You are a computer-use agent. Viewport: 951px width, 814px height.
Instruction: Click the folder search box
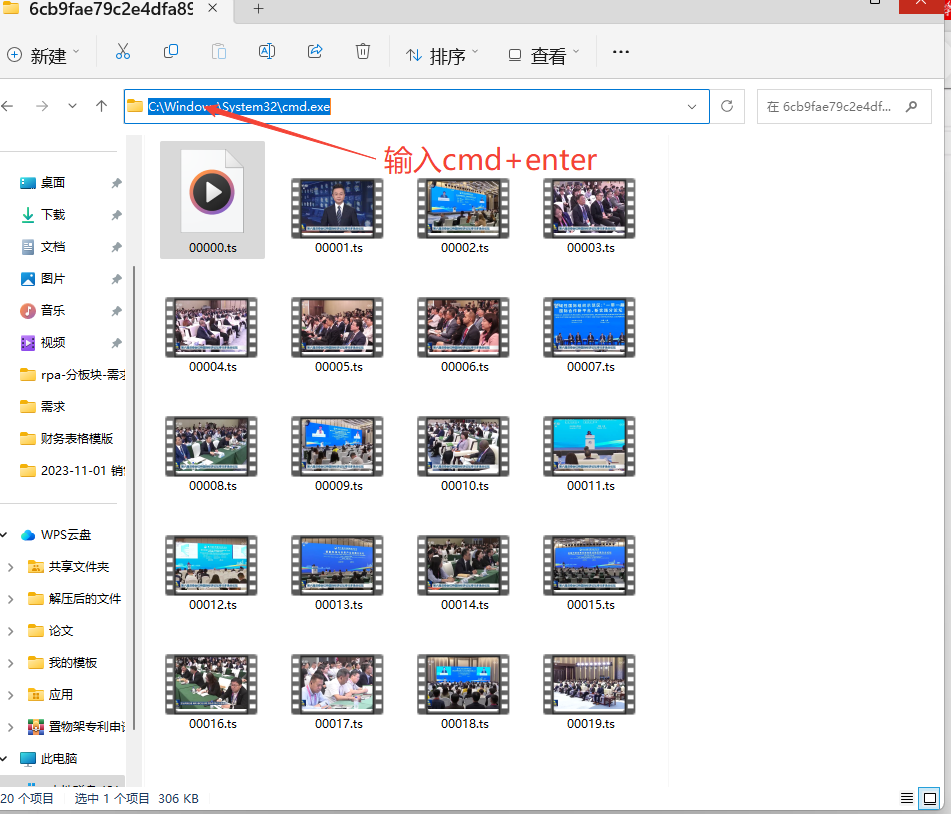838,106
